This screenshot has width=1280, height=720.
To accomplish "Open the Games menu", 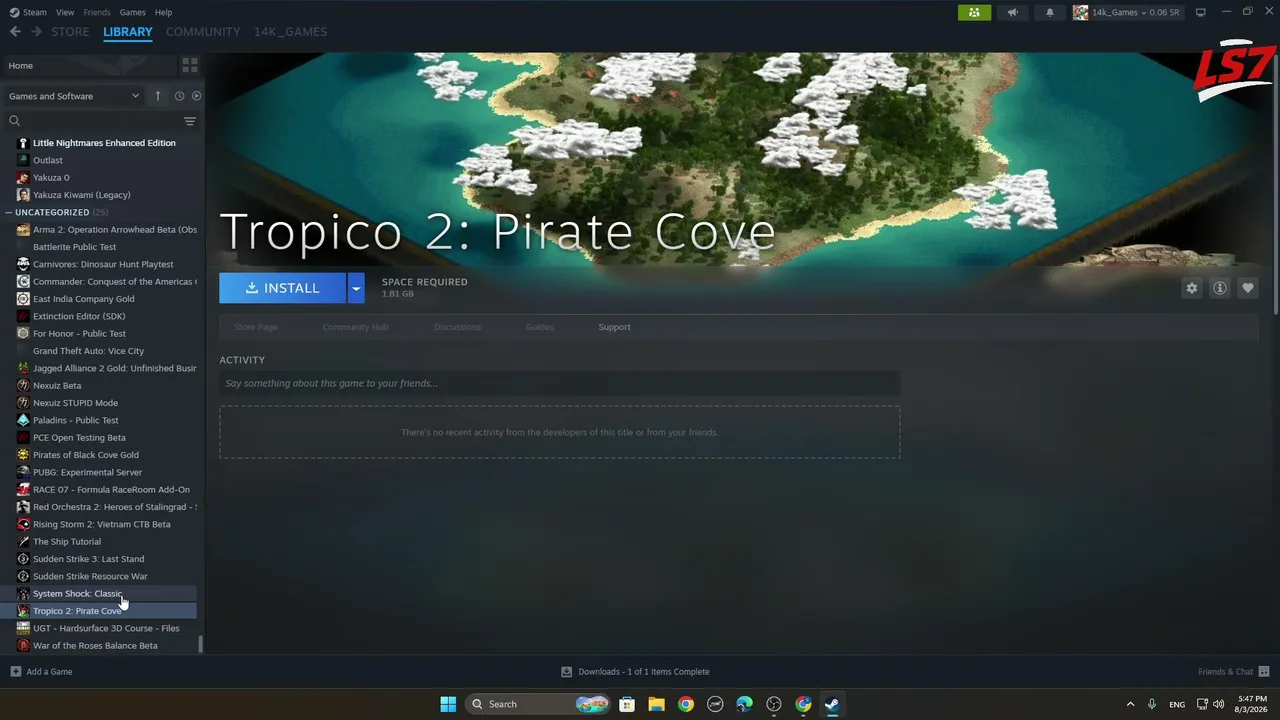I will tap(132, 12).
